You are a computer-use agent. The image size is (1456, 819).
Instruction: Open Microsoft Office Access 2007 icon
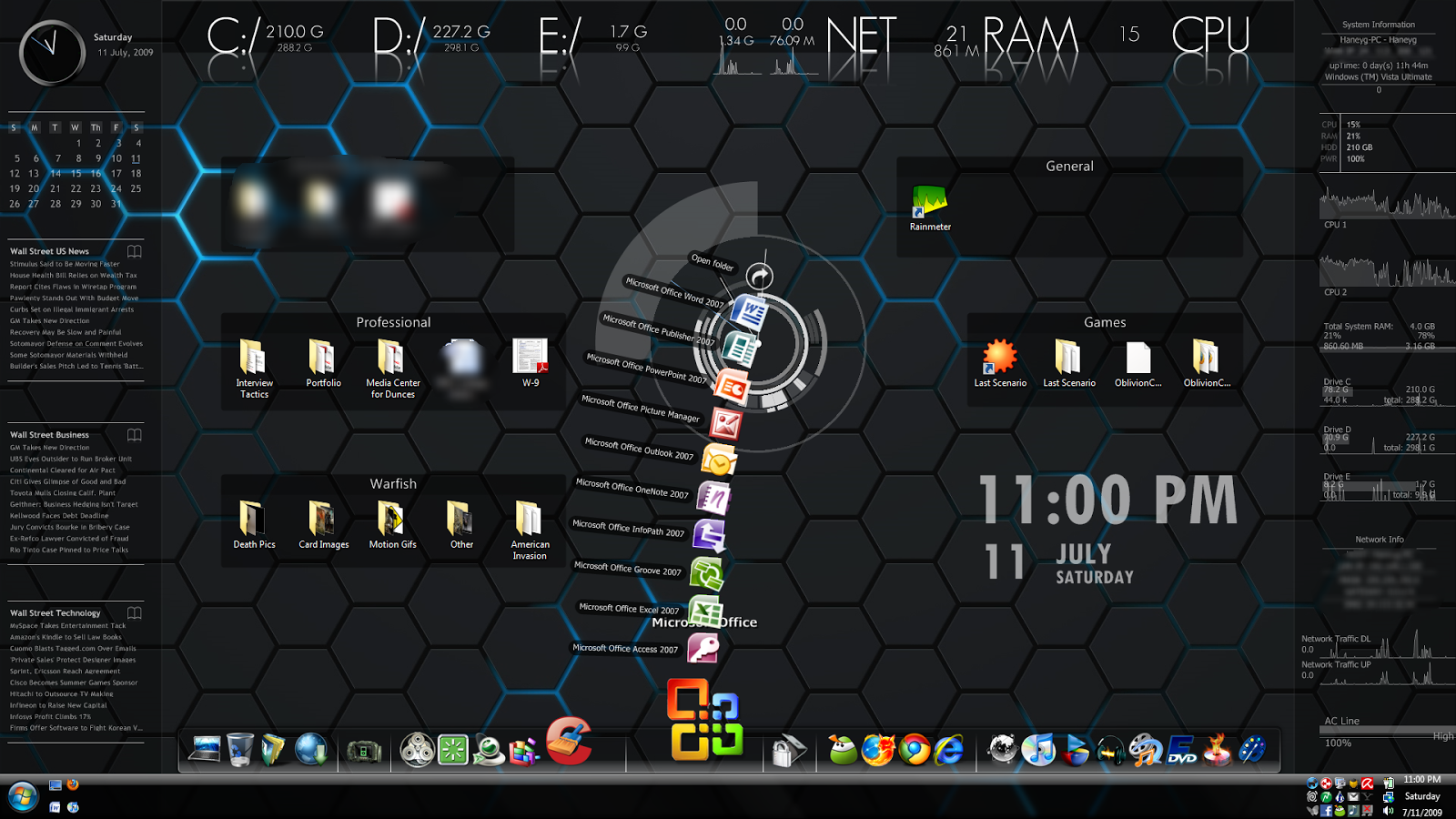tap(703, 648)
